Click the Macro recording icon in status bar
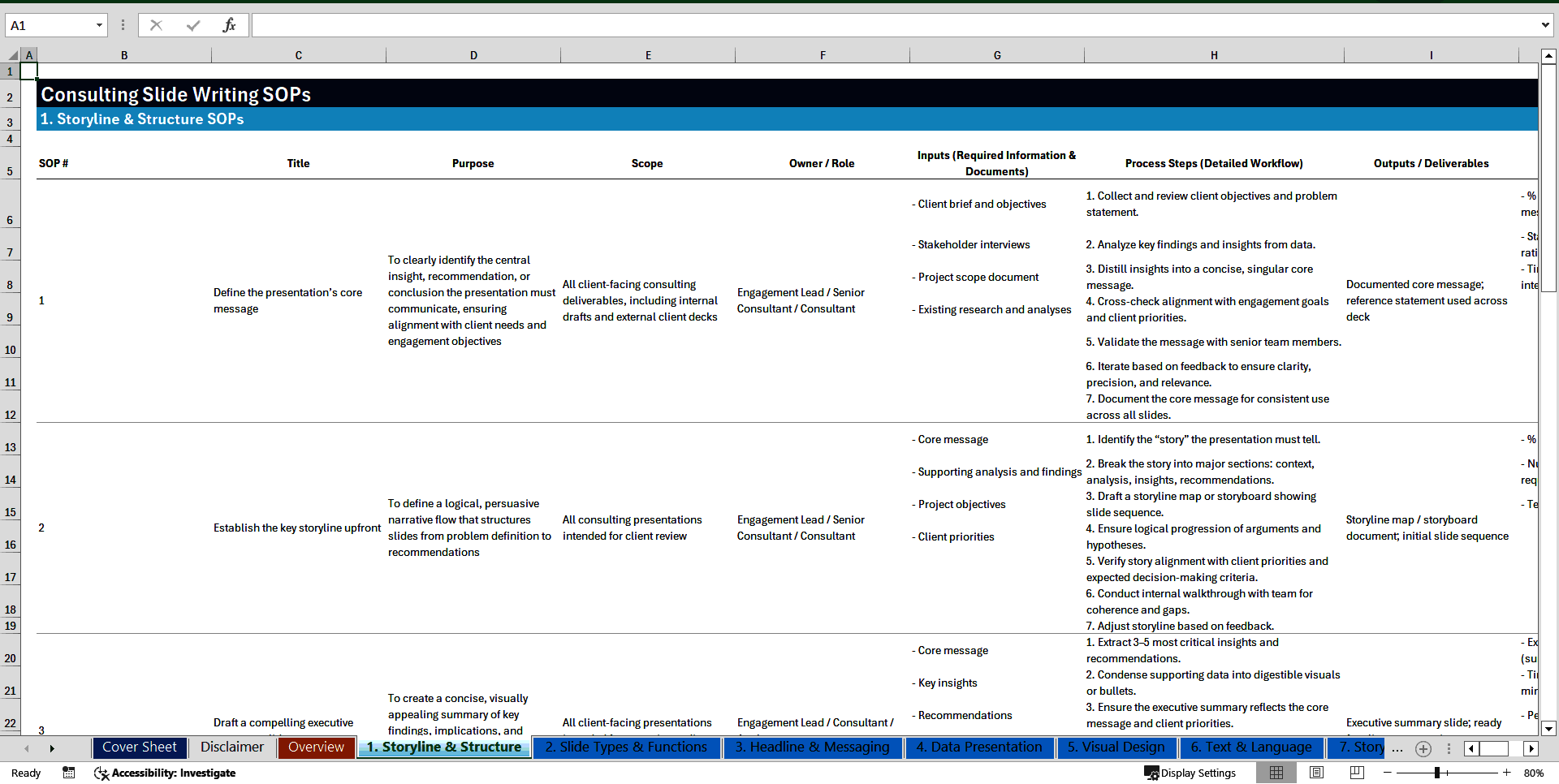 68,773
